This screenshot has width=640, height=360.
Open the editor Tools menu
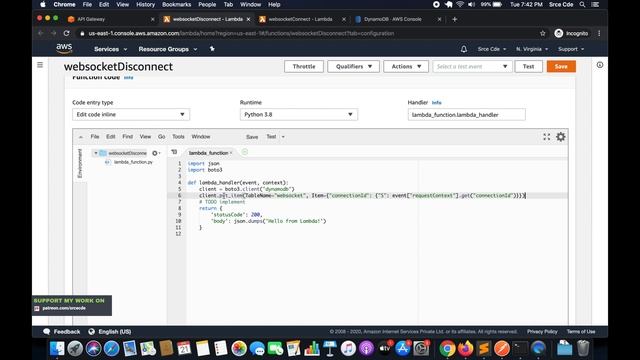click(178, 137)
